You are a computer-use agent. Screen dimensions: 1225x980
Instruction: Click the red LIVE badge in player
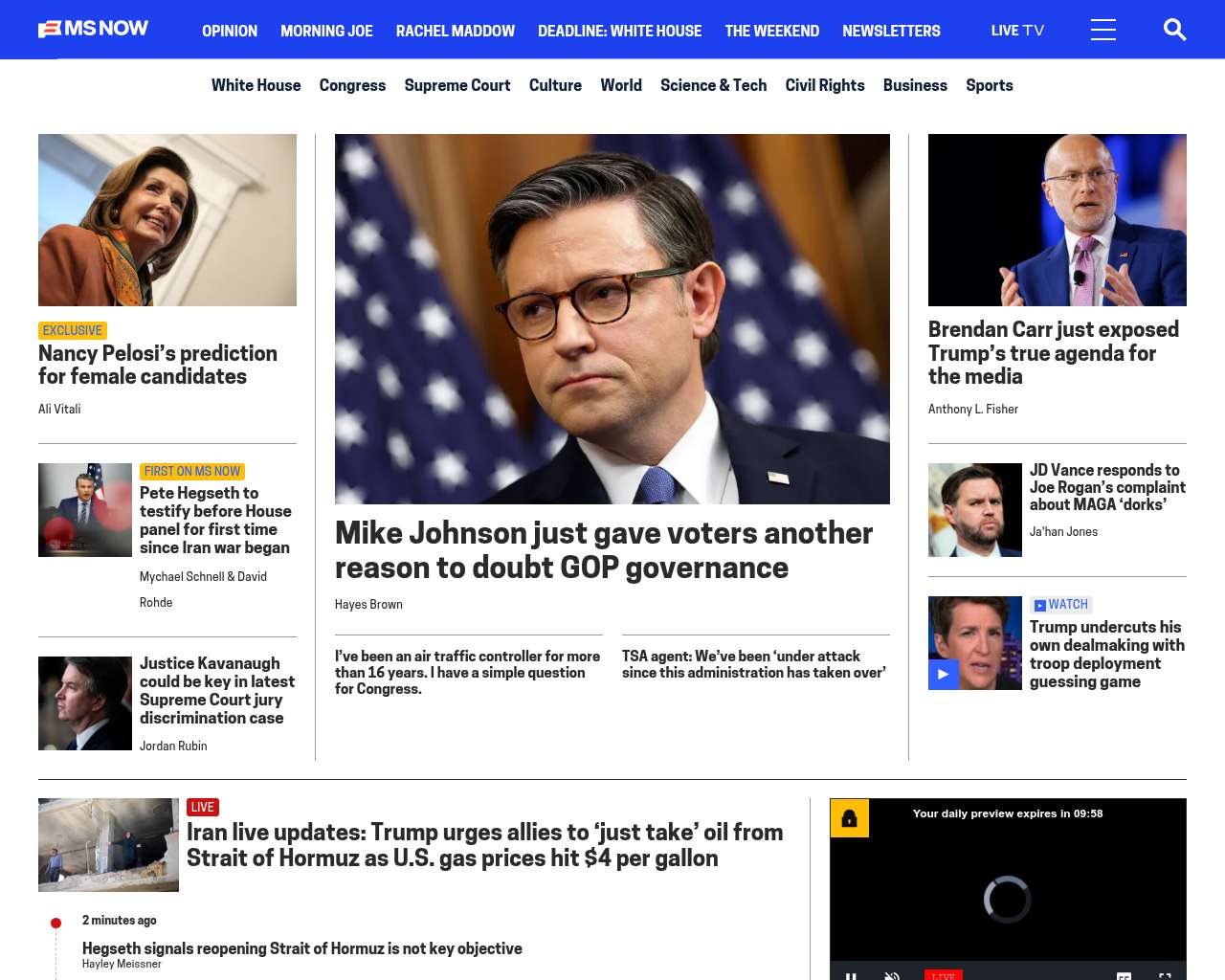tap(943, 974)
